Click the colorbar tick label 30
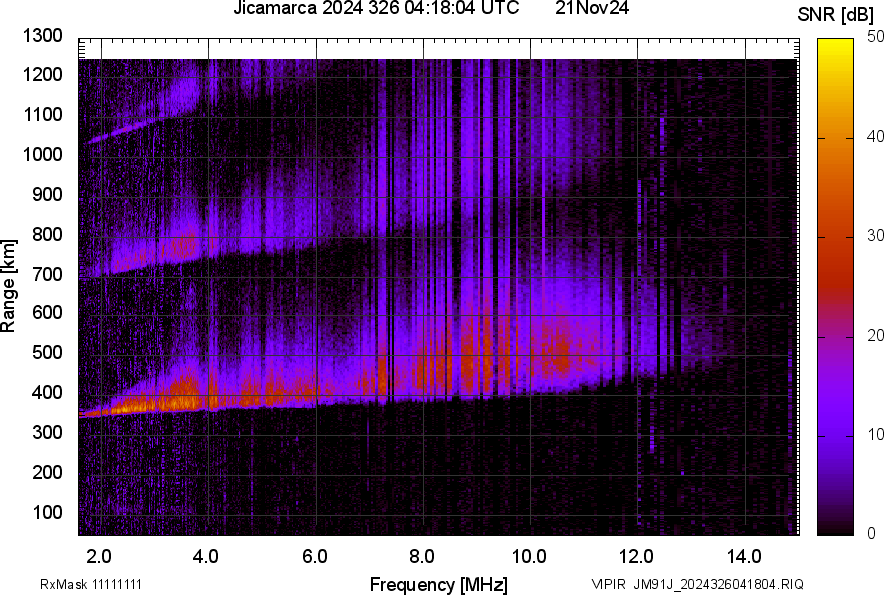Screen dimensions: 884x595 click(876, 235)
